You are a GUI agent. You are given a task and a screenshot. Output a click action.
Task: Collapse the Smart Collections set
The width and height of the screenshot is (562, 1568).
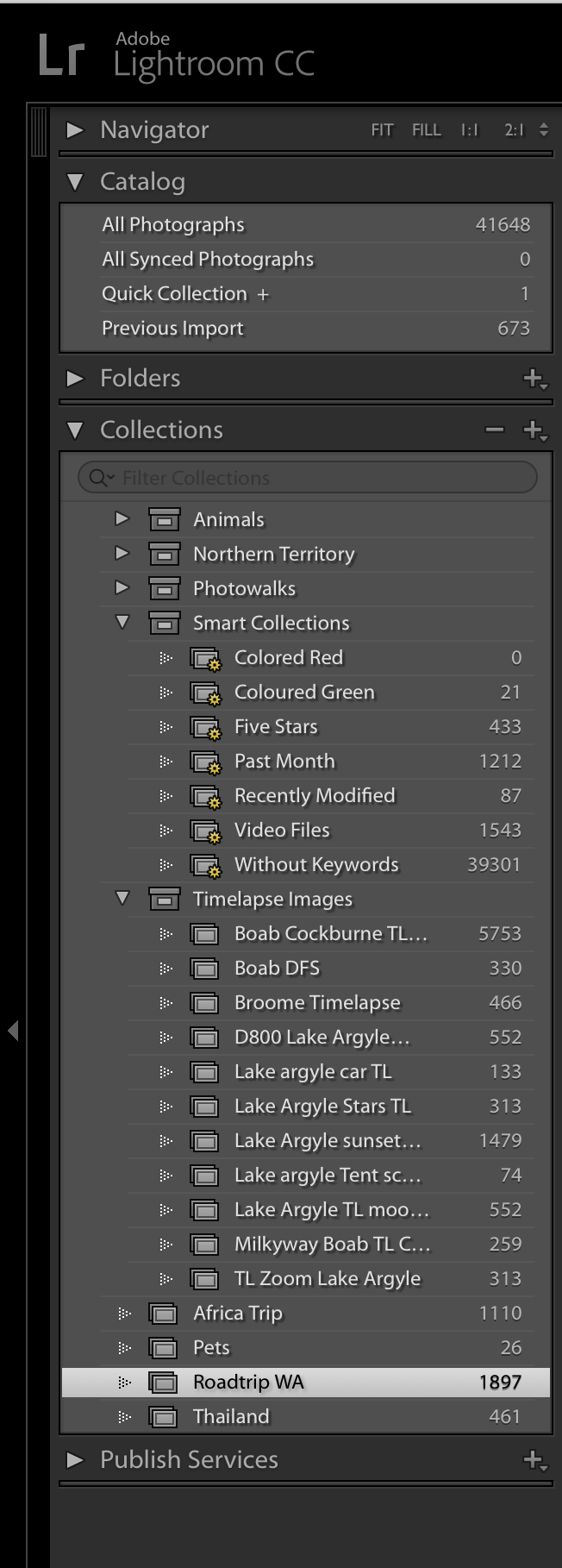click(122, 622)
